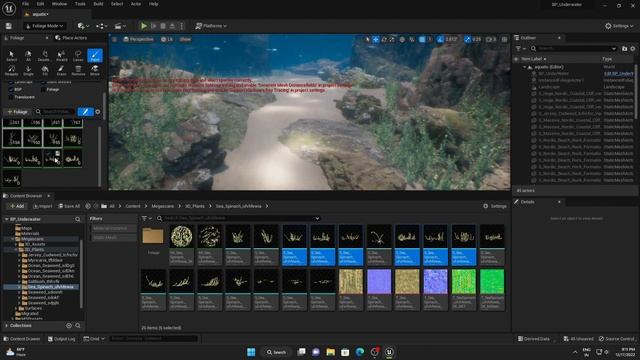Toggle grid snapping in the viewport toolbar

coord(422,39)
